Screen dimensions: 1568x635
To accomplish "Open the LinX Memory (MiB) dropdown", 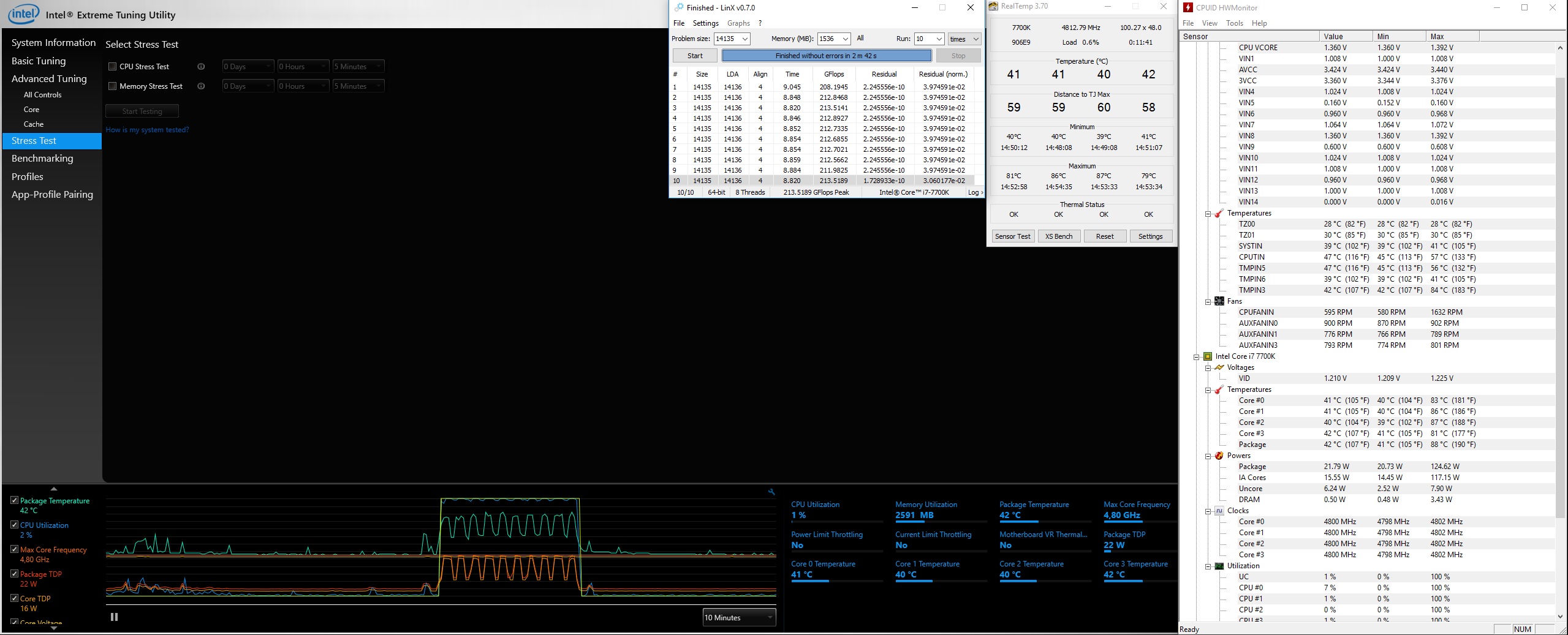I will point(834,39).
